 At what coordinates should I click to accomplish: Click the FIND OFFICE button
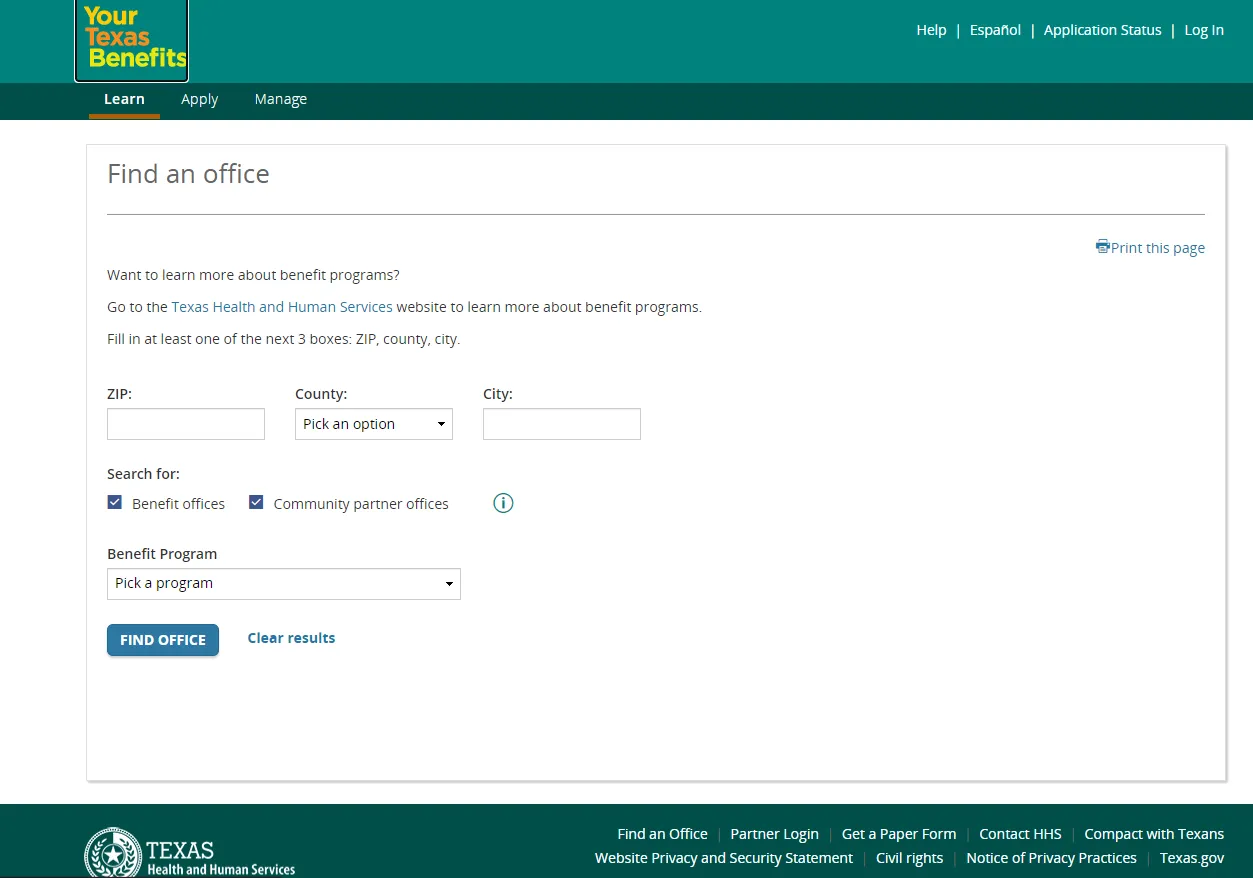pyautogui.click(x=163, y=640)
